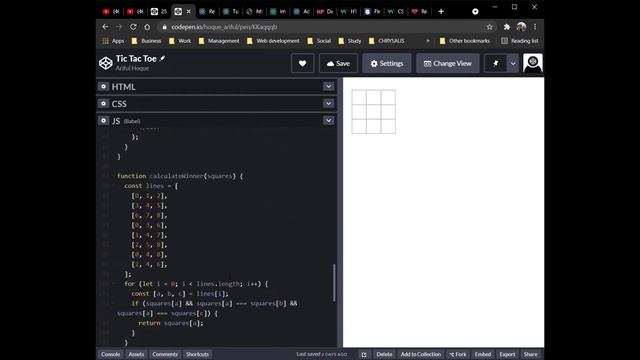This screenshot has width=640, height=360.
Task: Open Other bookmarks folder
Action: (464, 41)
